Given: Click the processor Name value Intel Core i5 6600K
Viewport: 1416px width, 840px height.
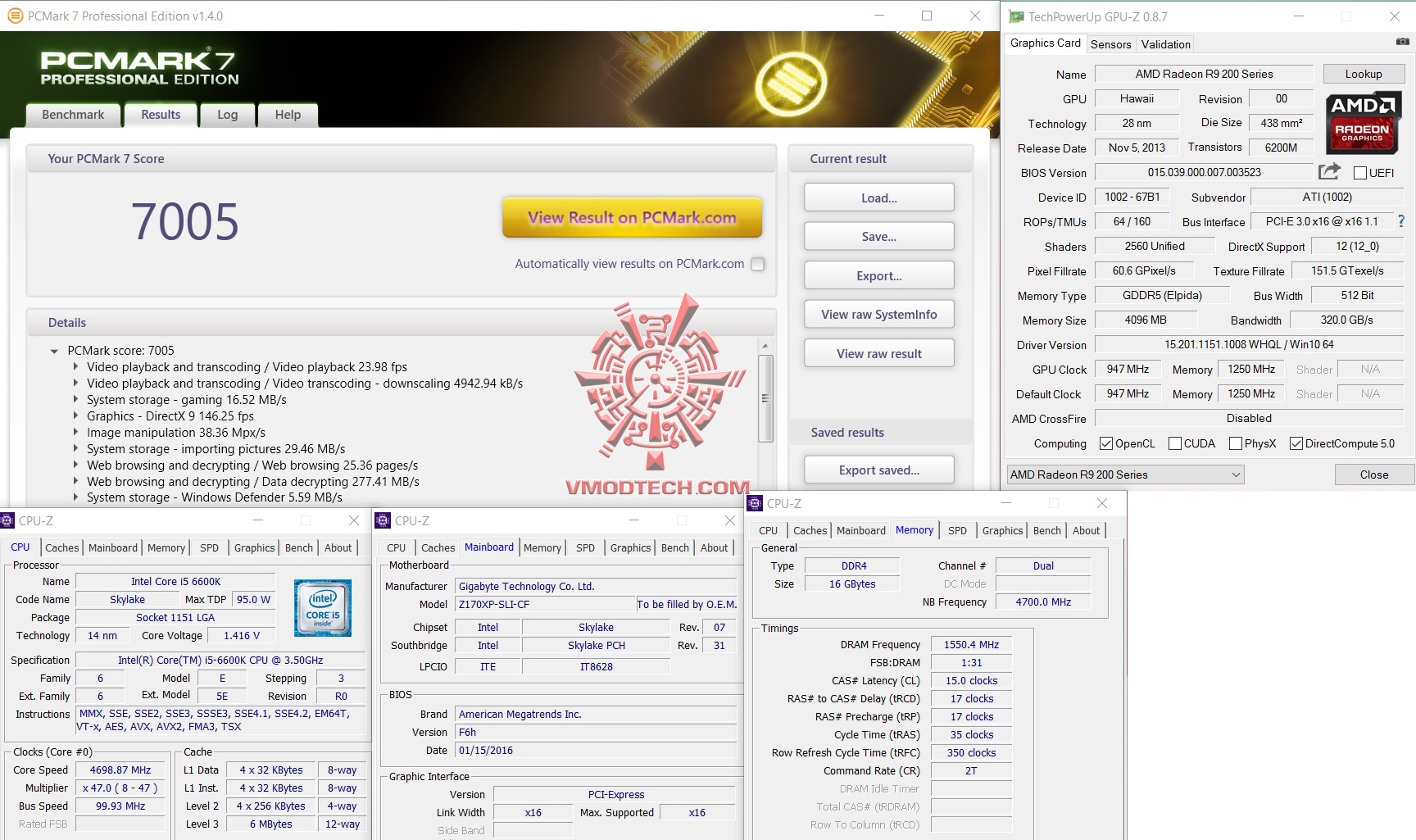Looking at the screenshot, I should tap(175, 581).
